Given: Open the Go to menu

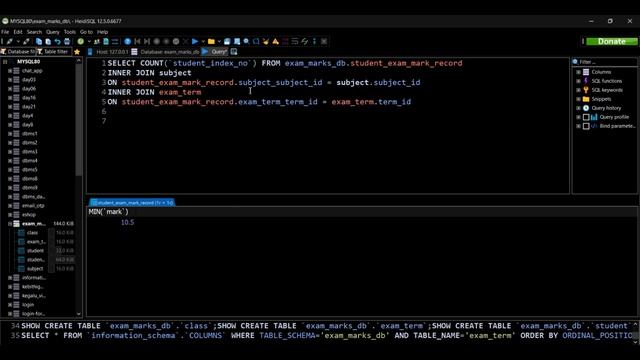Looking at the screenshot, I should (86, 32).
